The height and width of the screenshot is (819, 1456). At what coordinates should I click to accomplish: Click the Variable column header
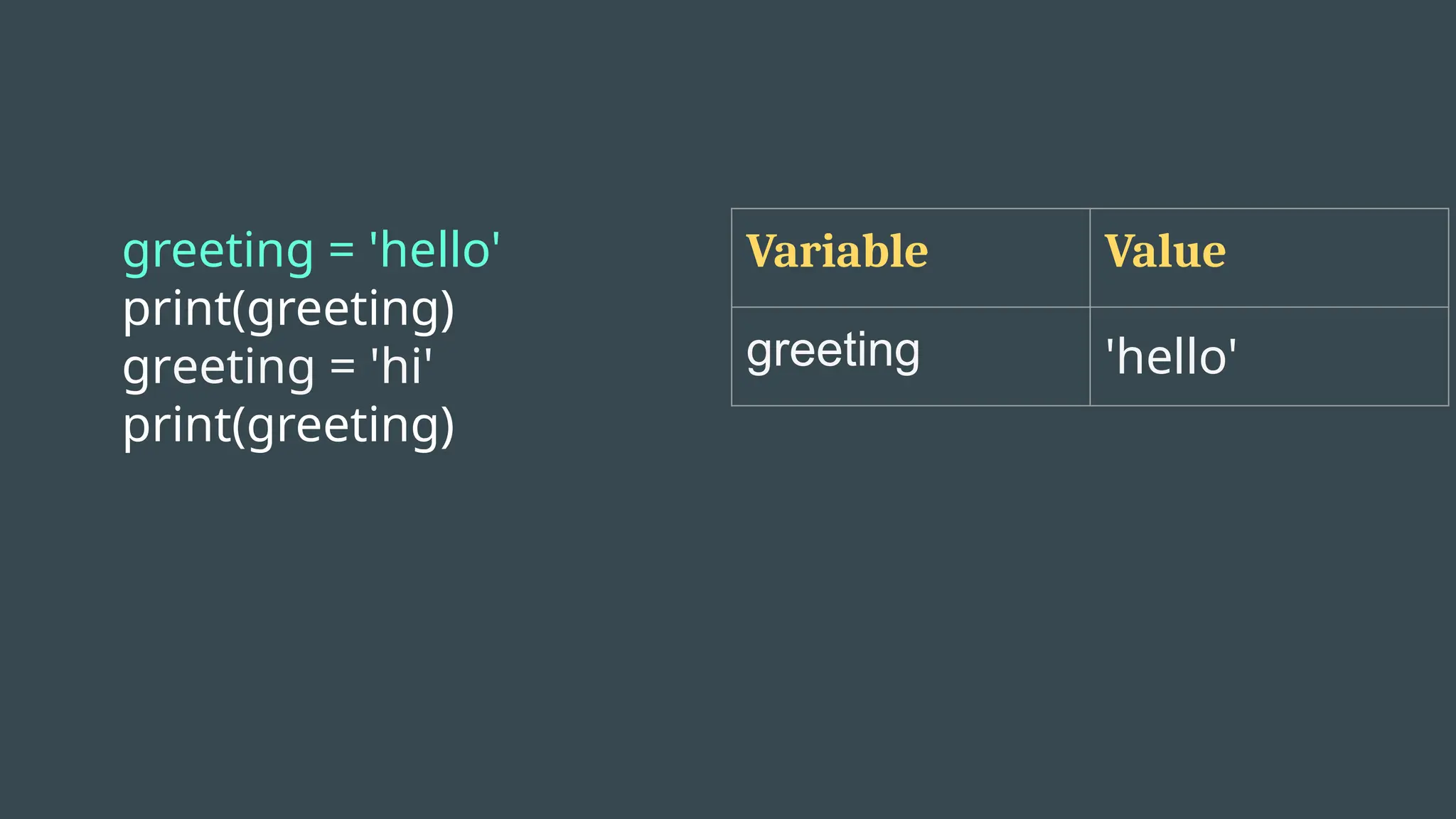pos(837,252)
